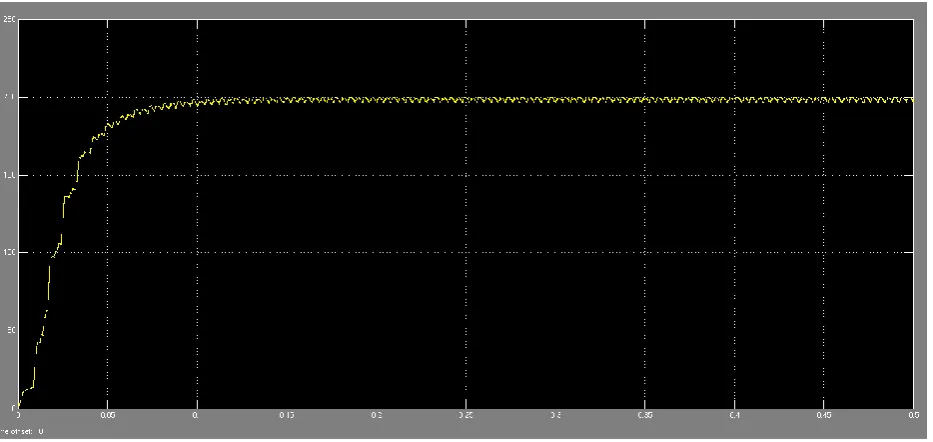Click the 0.4 time axis label
The image size is (933, 442).
coord(735,415)
